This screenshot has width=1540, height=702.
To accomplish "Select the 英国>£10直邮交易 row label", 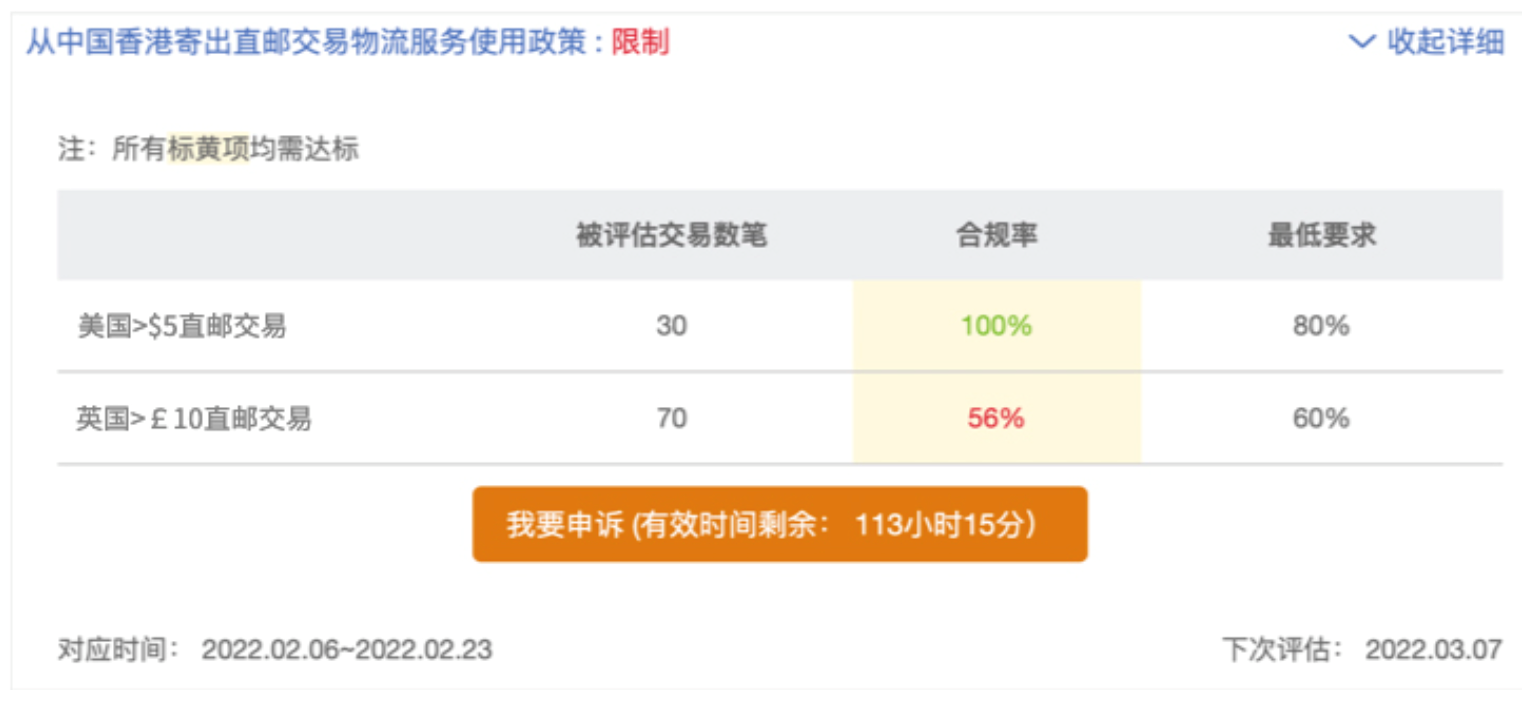I will (x=194, y=418).
